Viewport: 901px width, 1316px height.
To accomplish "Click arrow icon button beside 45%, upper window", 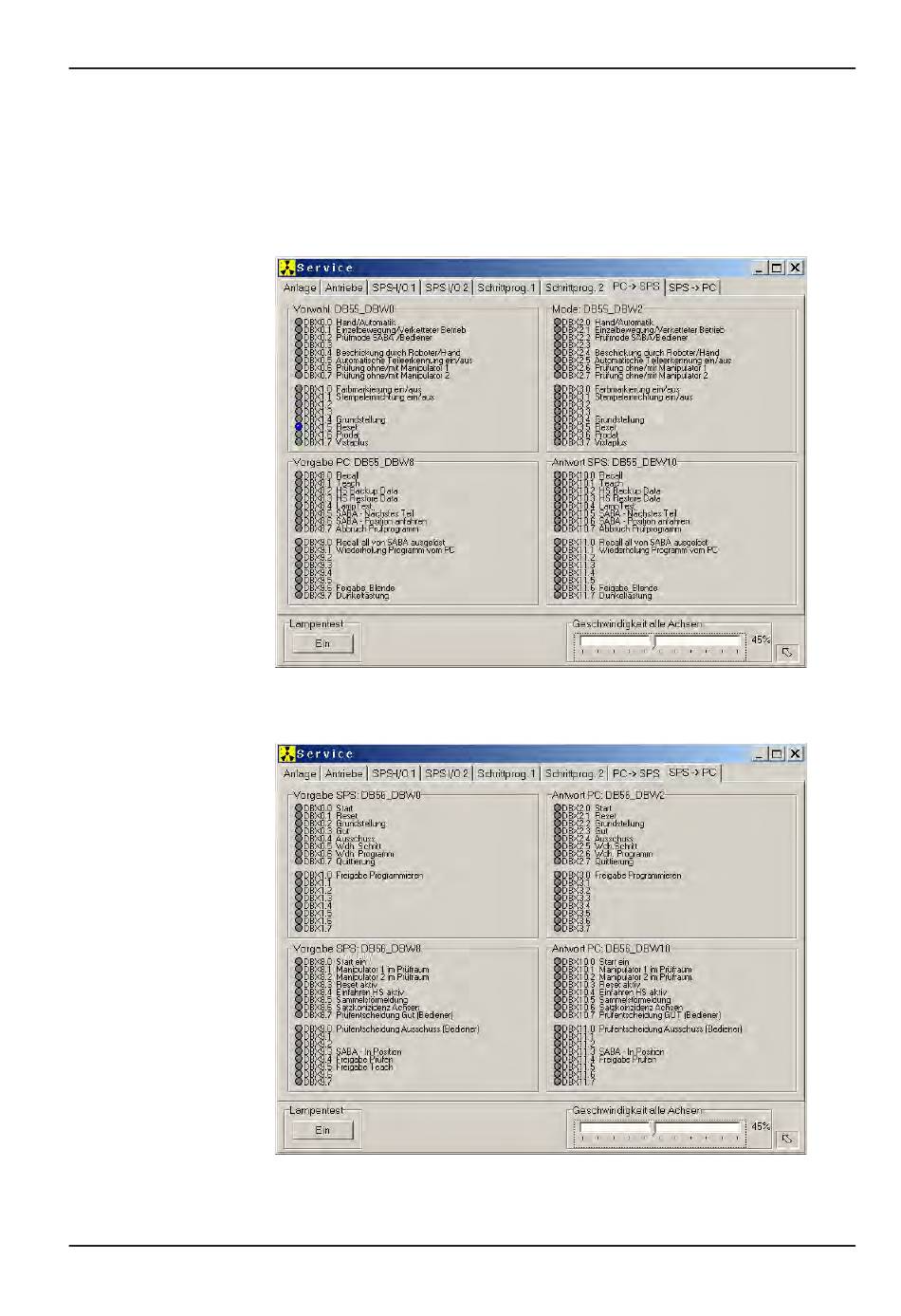I will pos(787,653).
